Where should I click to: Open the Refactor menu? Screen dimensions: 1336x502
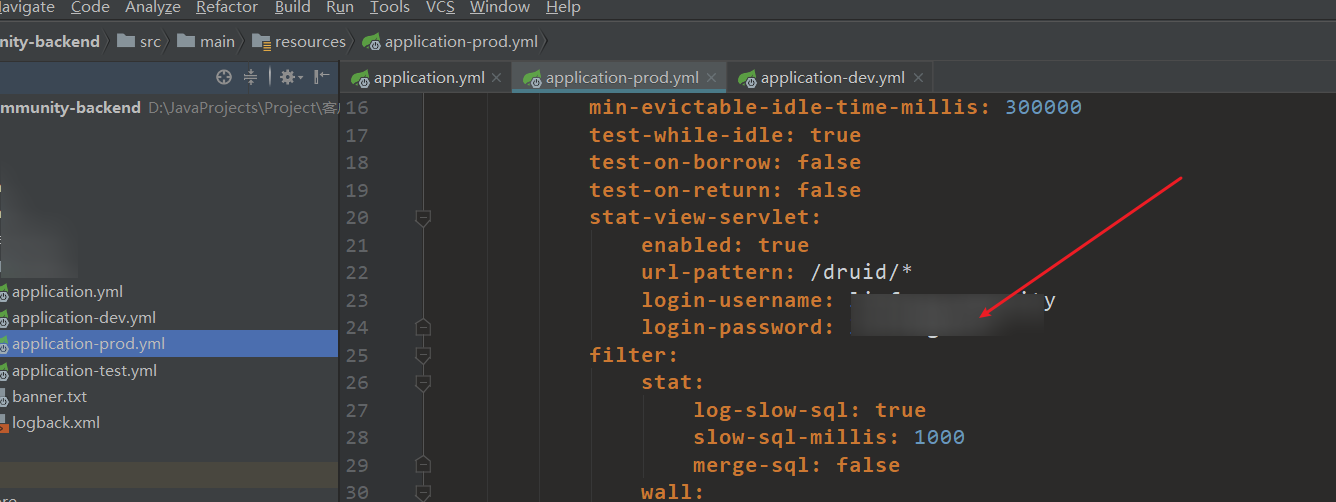[x=226, y=8]
